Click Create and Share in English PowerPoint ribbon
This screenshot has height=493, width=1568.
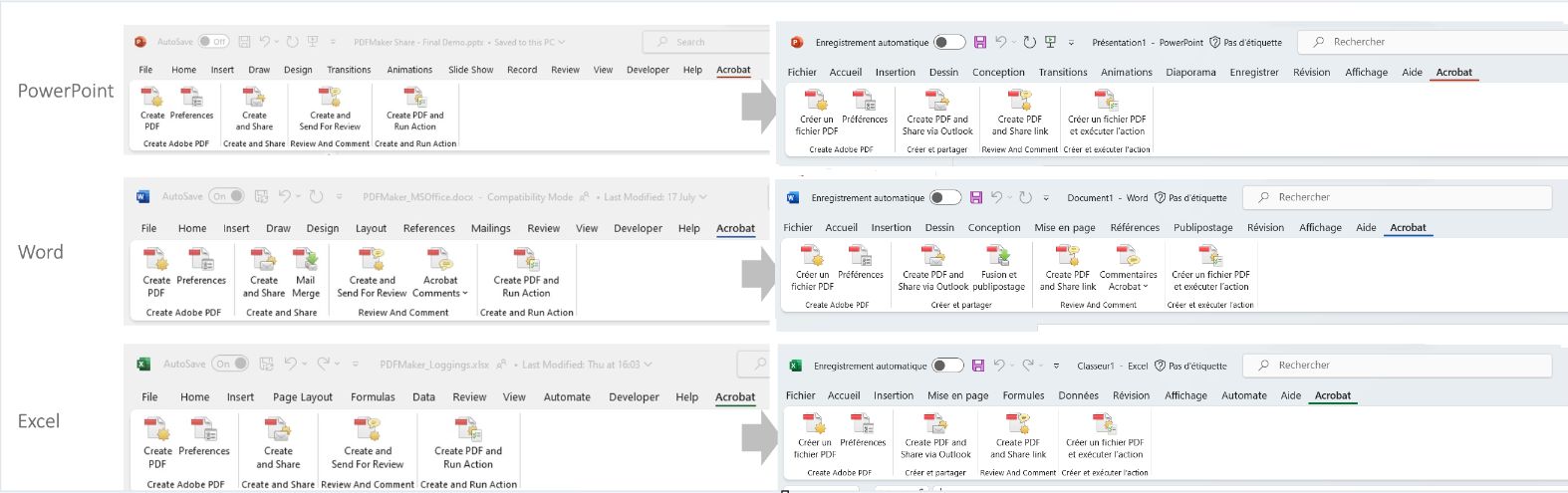[x=254, y=108]
